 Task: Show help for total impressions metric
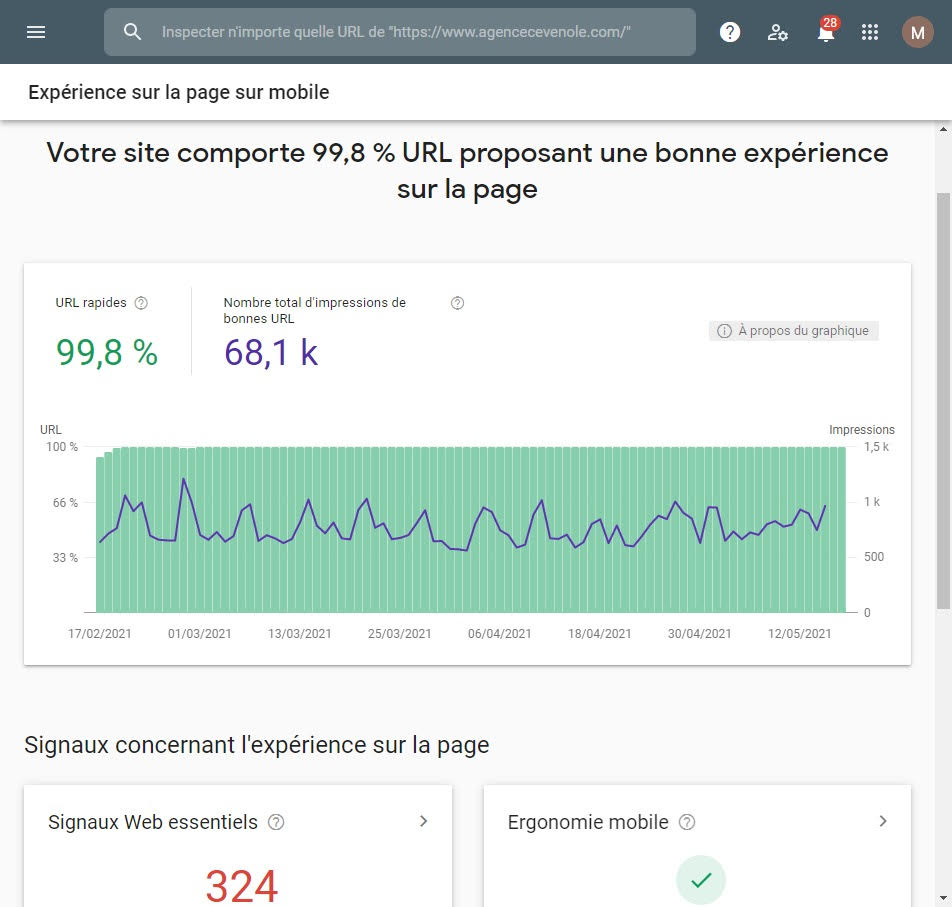(x=457, y=303)
